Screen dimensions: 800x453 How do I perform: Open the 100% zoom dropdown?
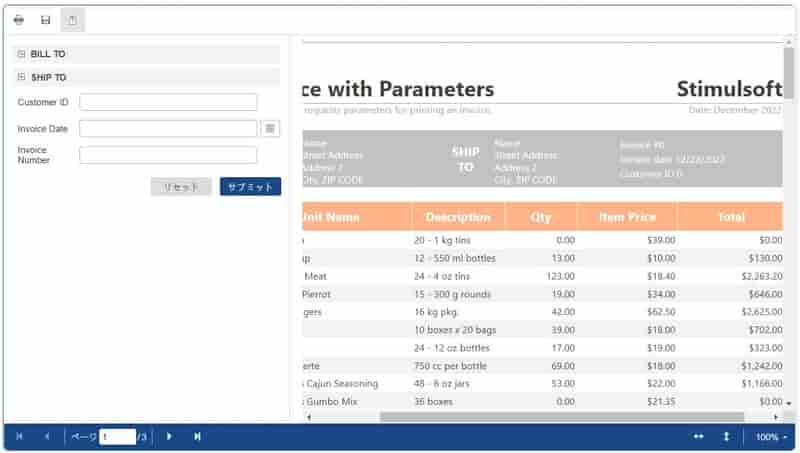point(771,437)
